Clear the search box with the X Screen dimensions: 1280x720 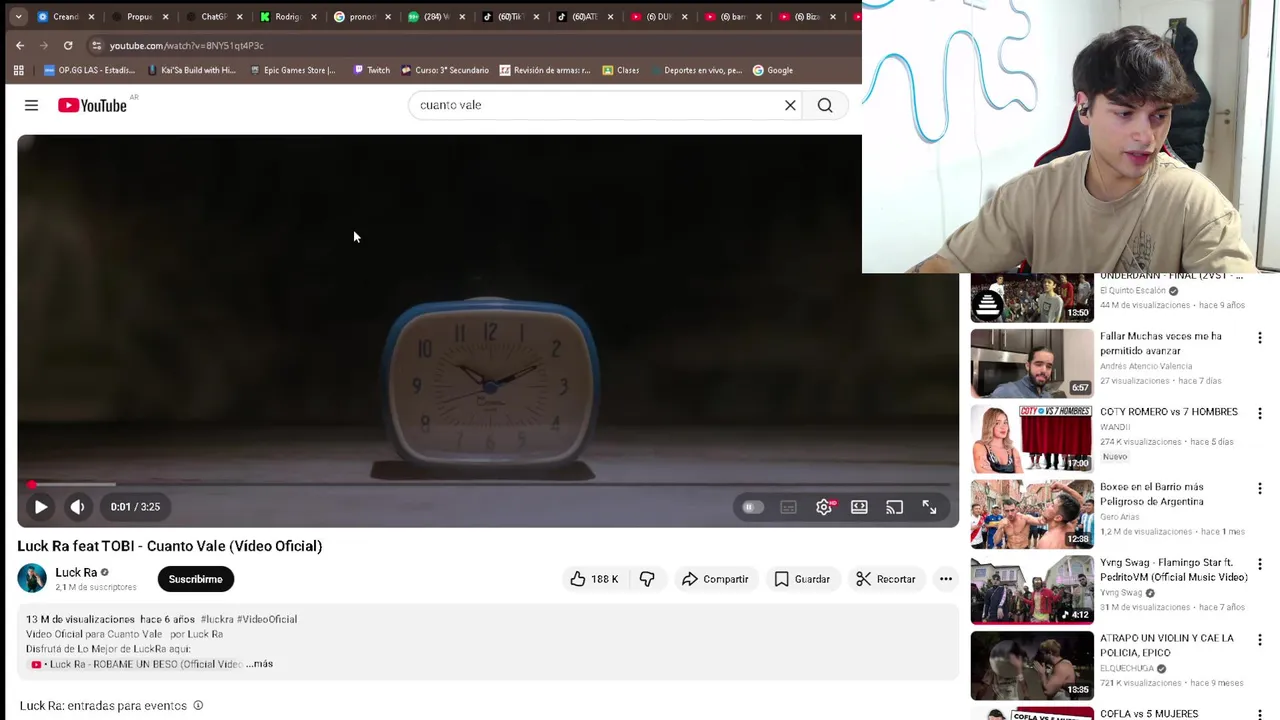(x=790, y=105)
